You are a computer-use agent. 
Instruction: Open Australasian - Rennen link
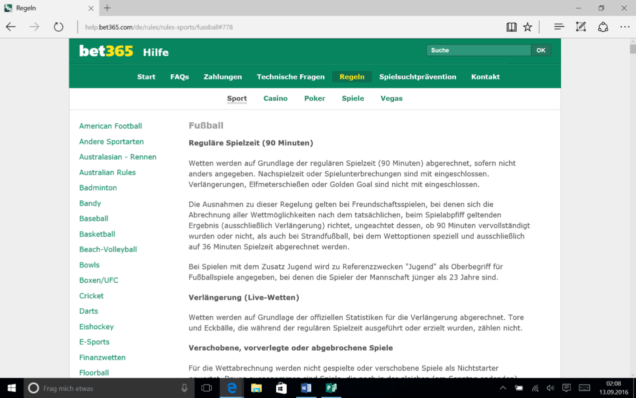click(x=118, y=157)
